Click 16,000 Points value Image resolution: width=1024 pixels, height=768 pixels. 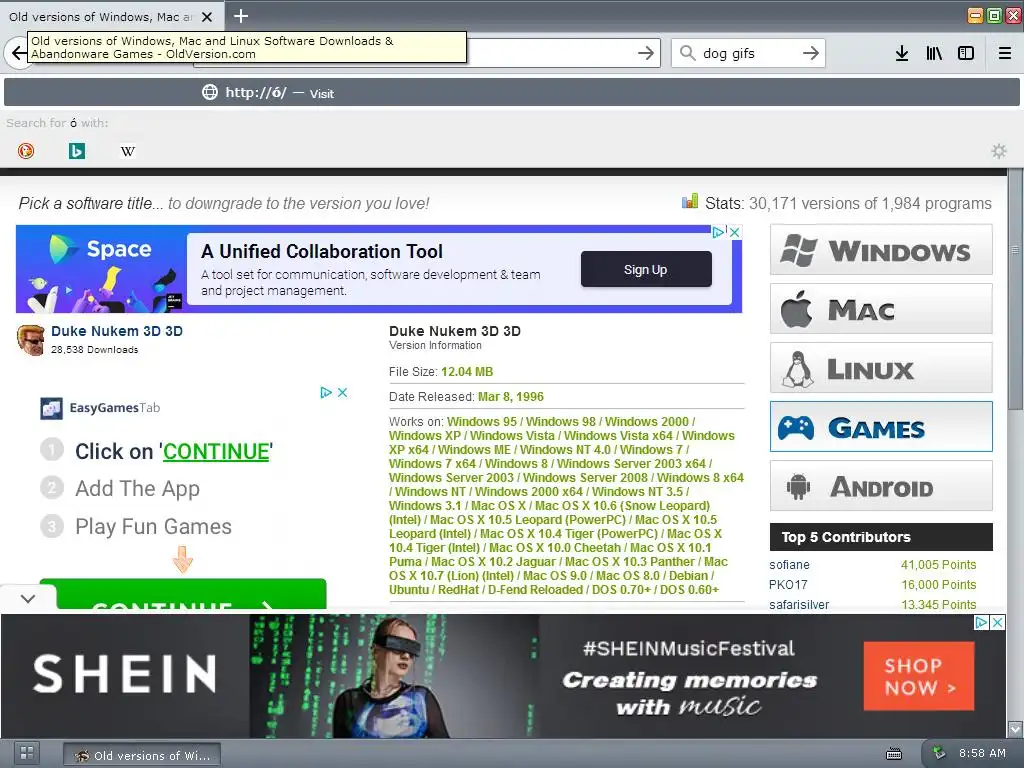938,584
